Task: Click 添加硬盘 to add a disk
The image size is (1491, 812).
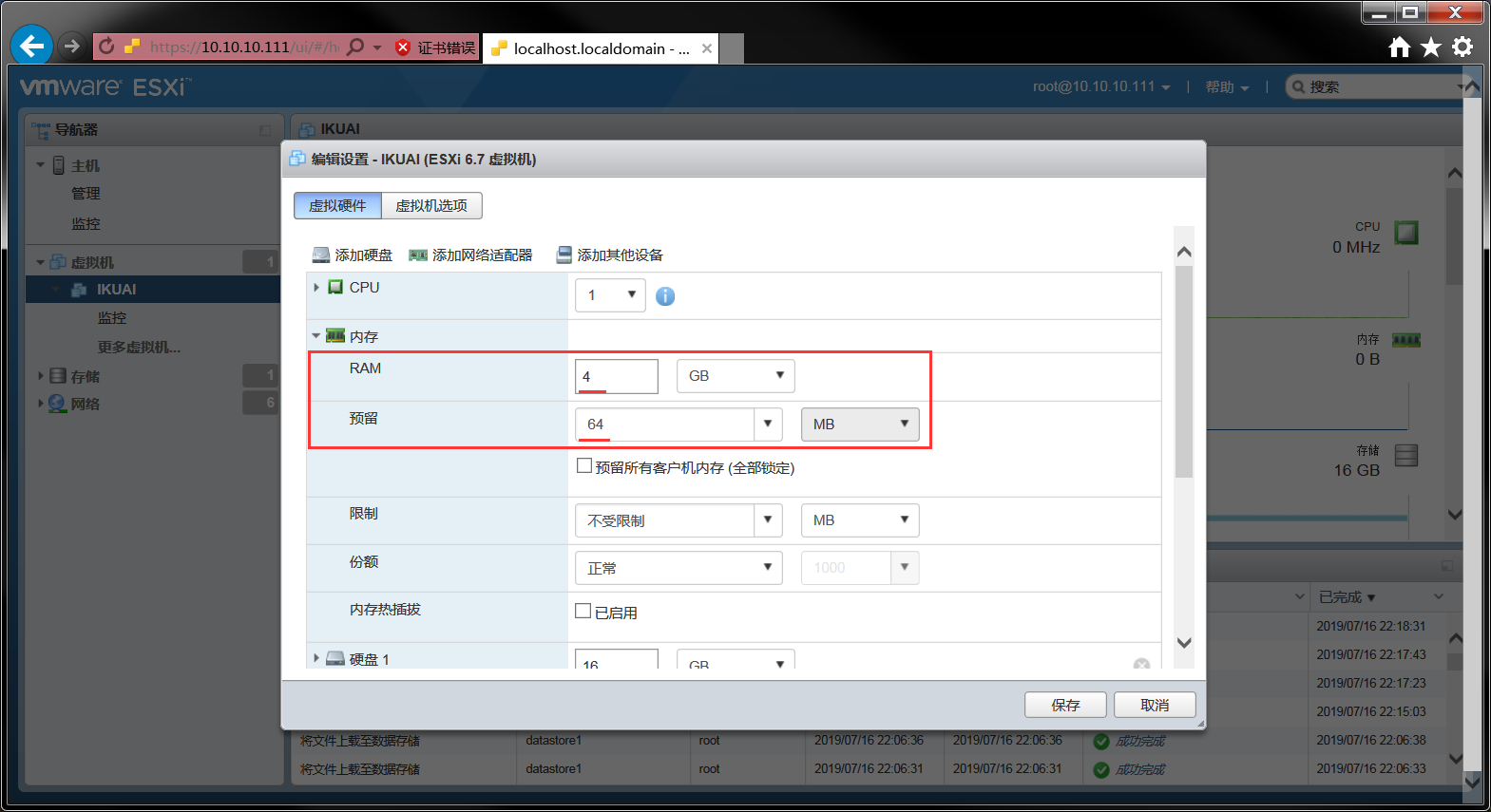Action: click(353, 255)
